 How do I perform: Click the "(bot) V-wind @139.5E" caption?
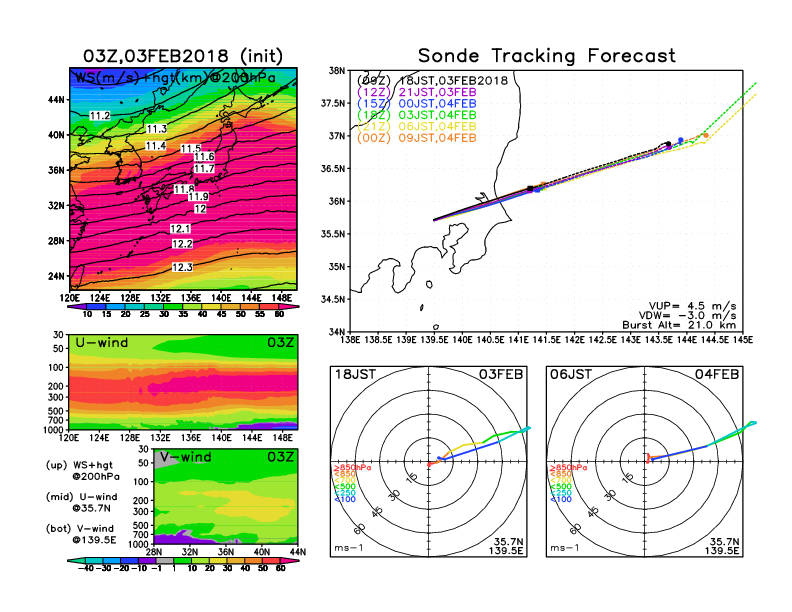point(81,534)
